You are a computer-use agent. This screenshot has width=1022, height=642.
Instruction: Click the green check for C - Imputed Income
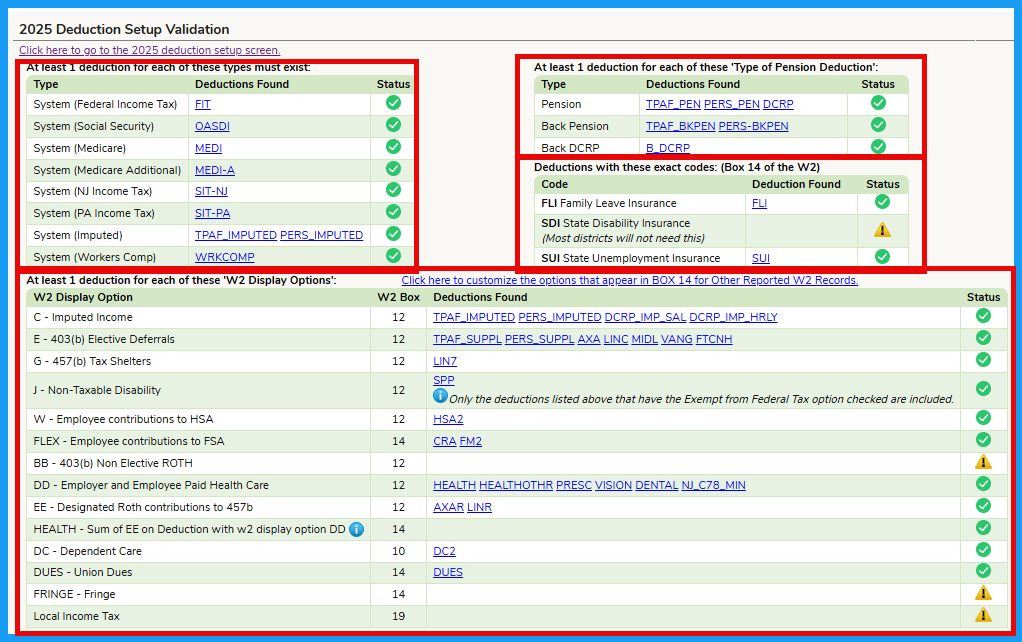point(984,315)
